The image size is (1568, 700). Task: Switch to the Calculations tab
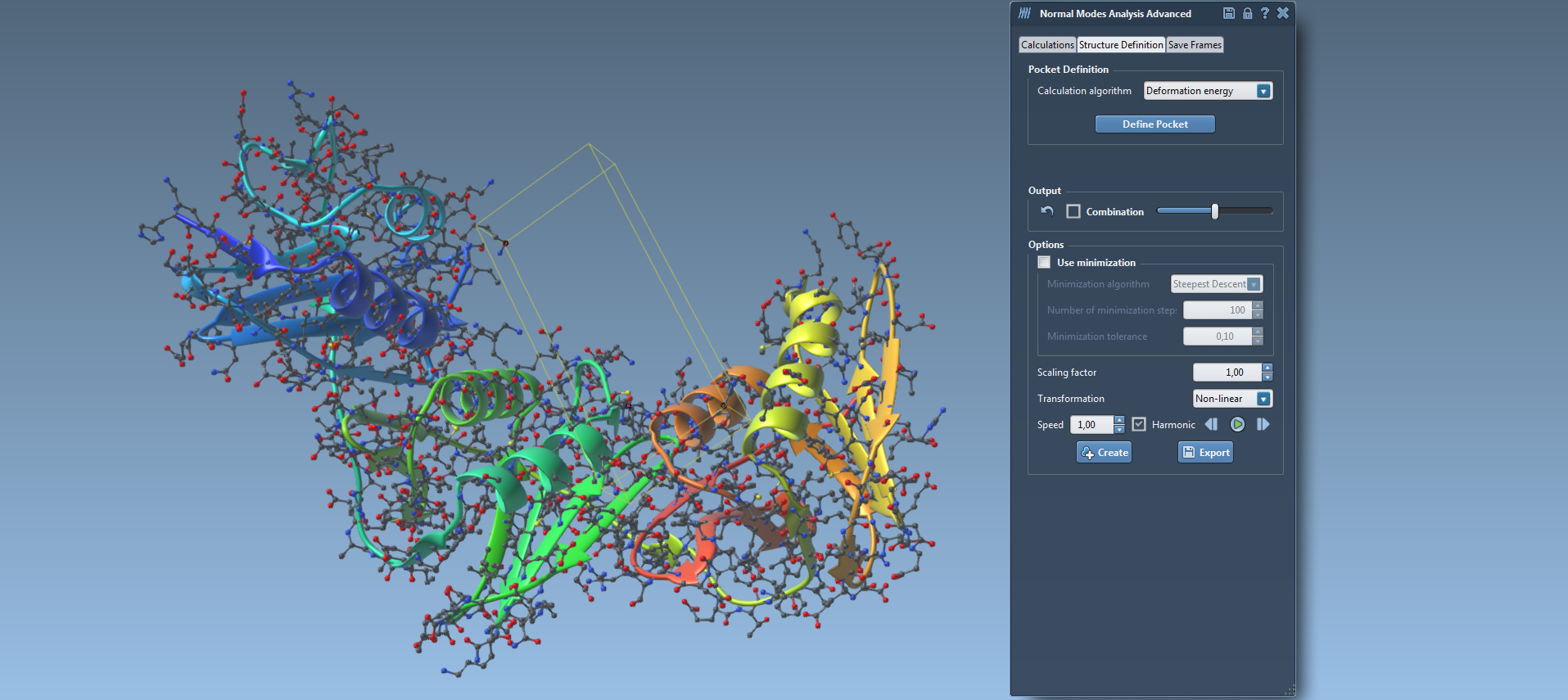[x=1047, y=45]
